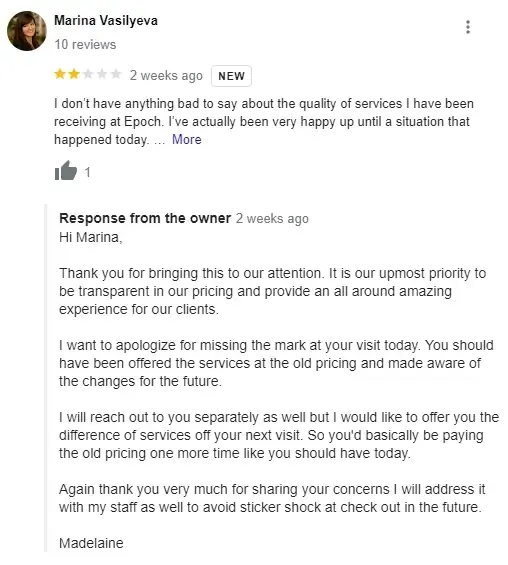508x565 pixels.
Task: Click the Hi Marina greeting line
Action: pyautogui.click(x=91, y=237)
